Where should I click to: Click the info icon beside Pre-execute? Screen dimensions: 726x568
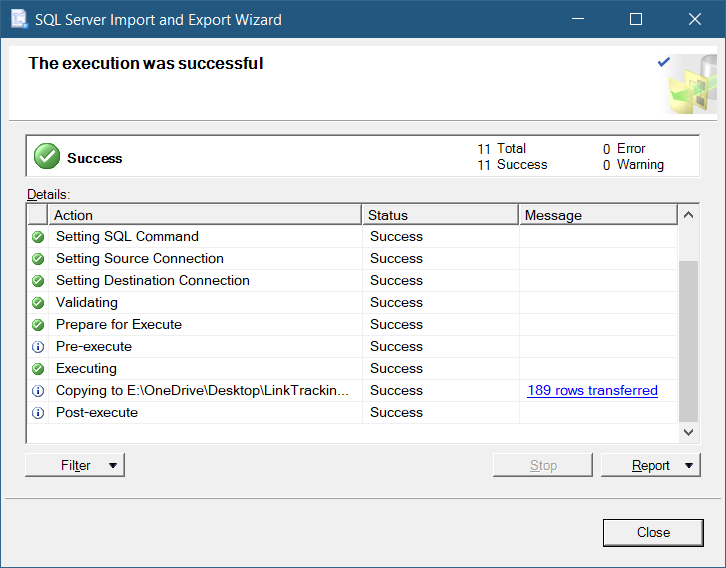click(38, 347)
